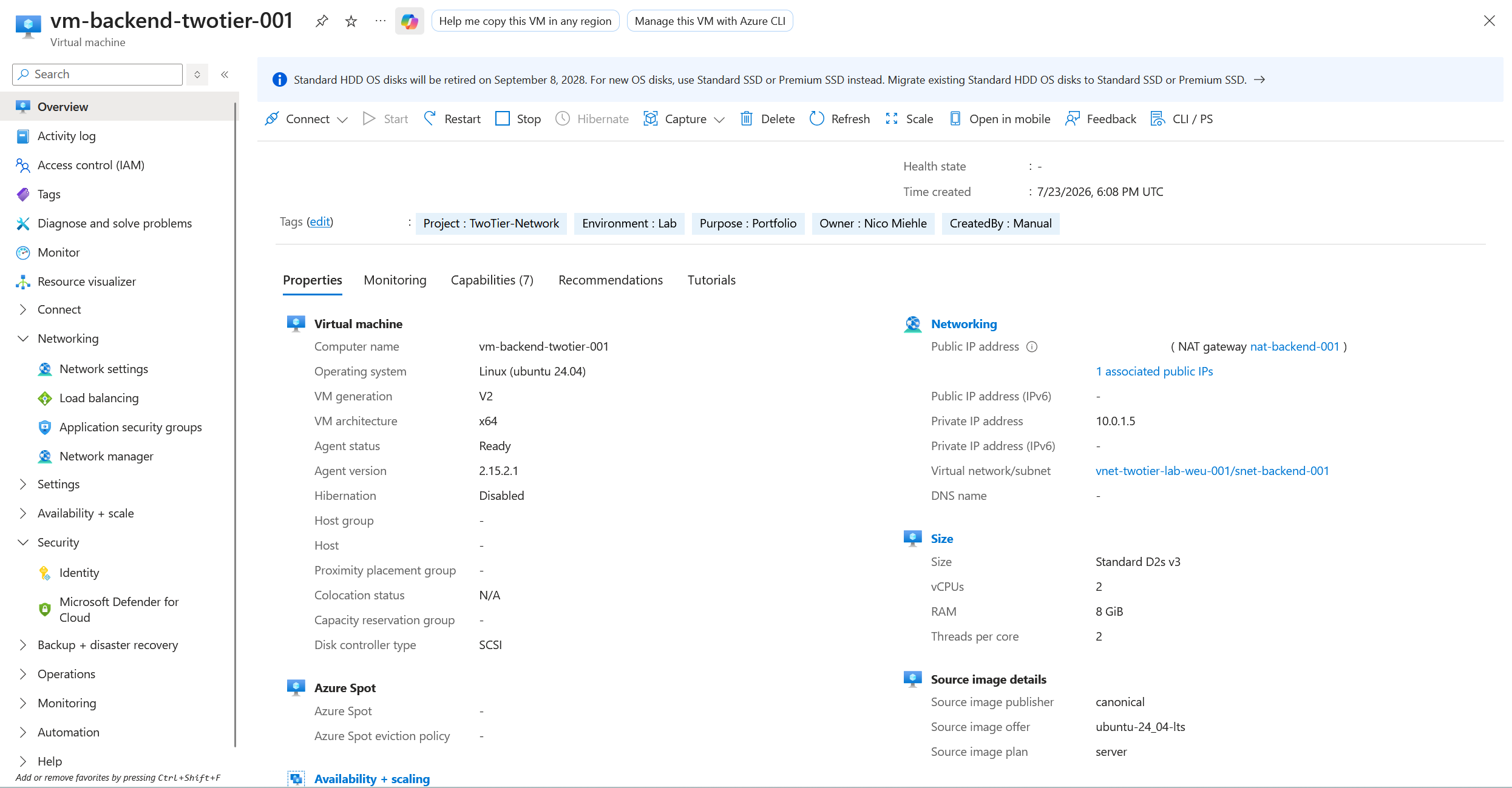The width and height of the screenshot is (1512, 788).
Task: Collapse the sidebar menu with double chevron
Action: point(225,75)
